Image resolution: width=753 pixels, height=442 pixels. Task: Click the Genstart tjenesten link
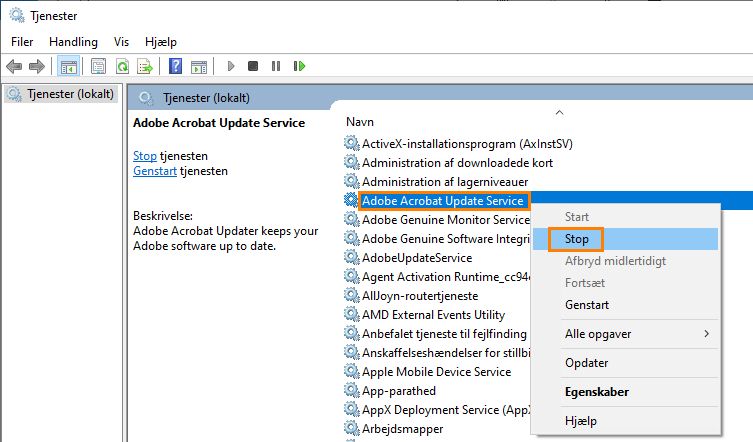[x=155, y=171]
